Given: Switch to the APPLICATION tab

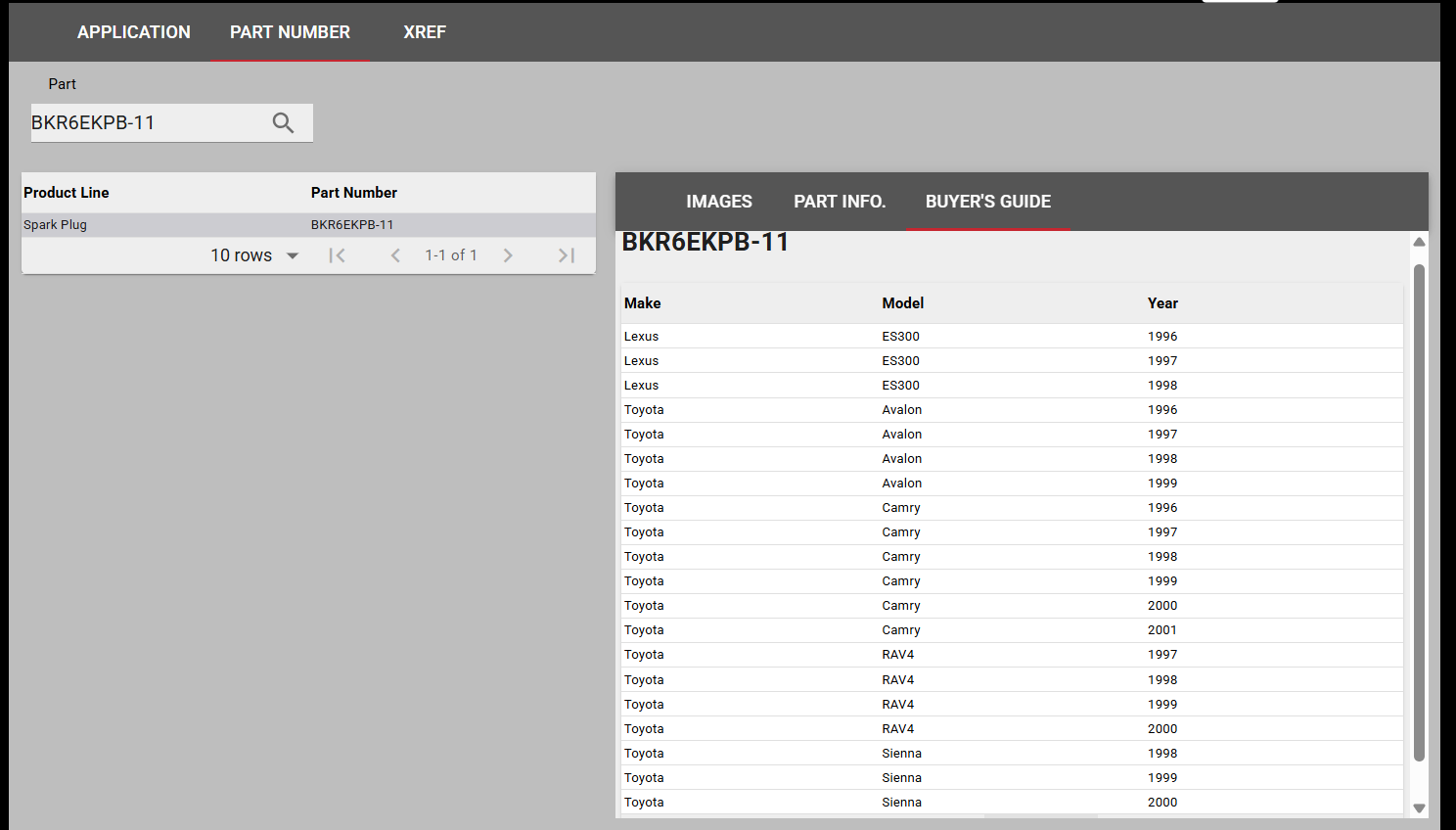Looking at the screenshot, I should (134, 32).
